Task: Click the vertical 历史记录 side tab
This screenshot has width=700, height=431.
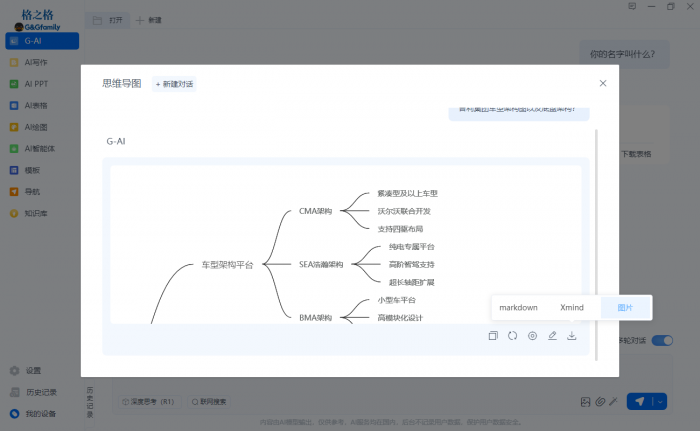Action: (90, 402)
